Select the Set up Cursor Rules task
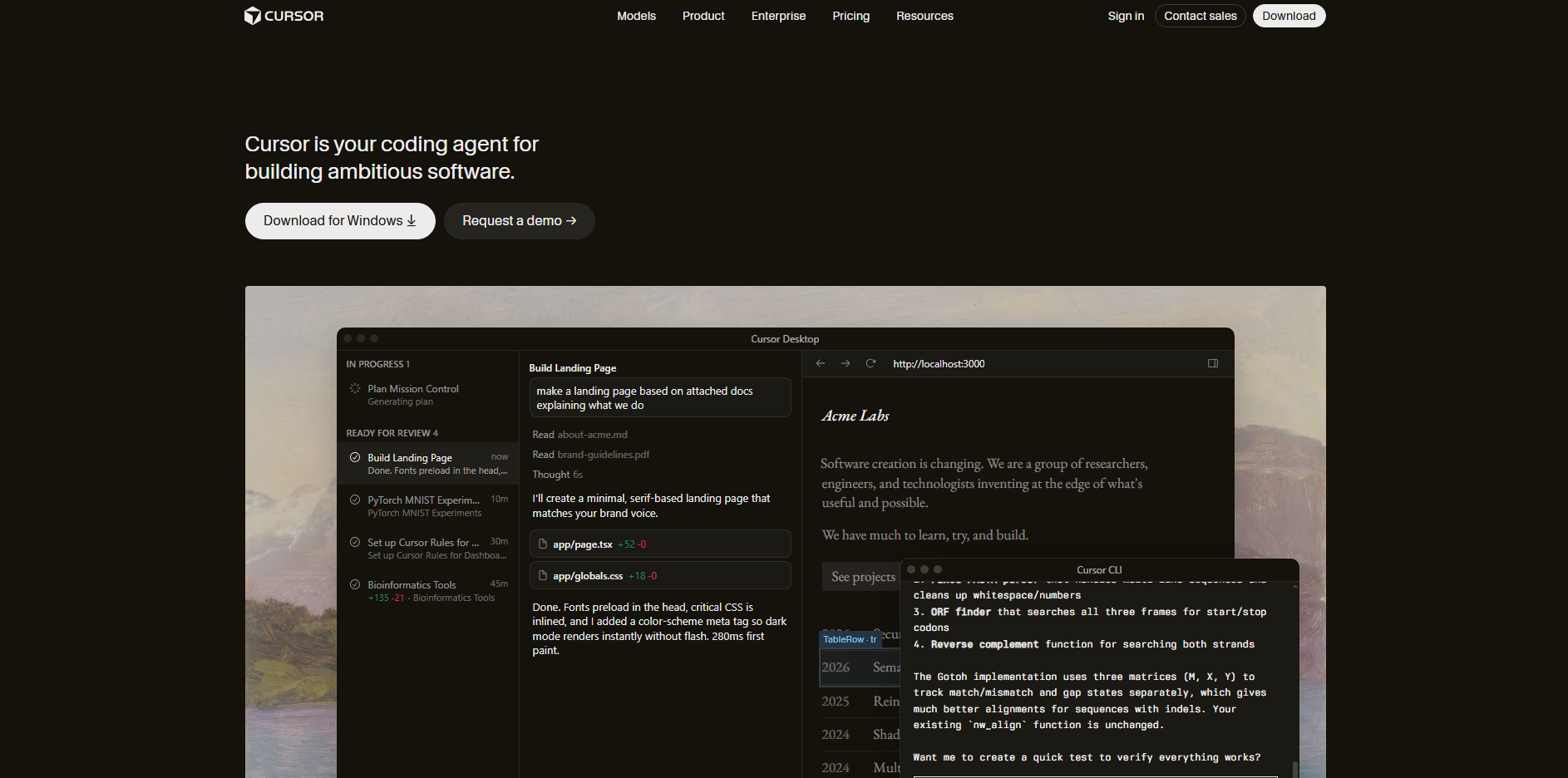 [x=428, y=549]
